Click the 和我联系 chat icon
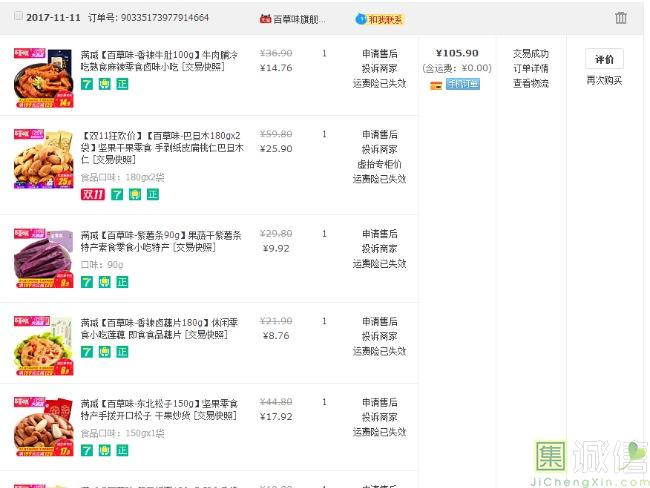Screen dimensions: 650x488 coord(379,19)
